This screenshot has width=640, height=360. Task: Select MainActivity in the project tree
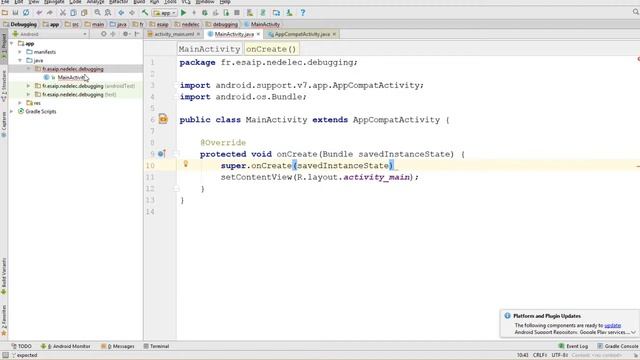(x=71, y=78)
